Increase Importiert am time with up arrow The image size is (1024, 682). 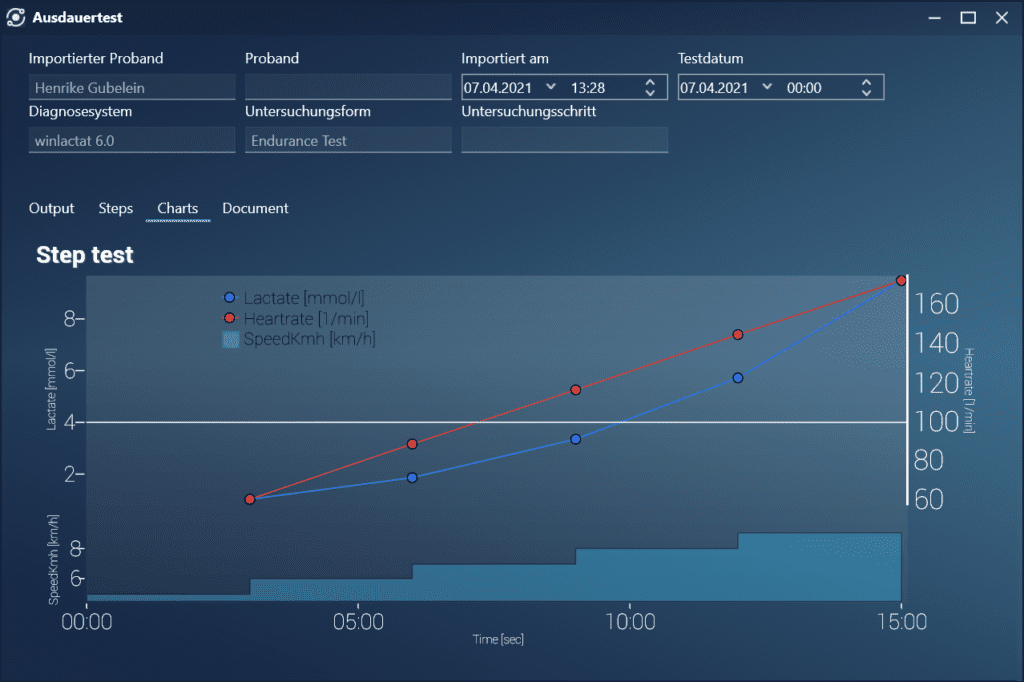click(650, 82)
